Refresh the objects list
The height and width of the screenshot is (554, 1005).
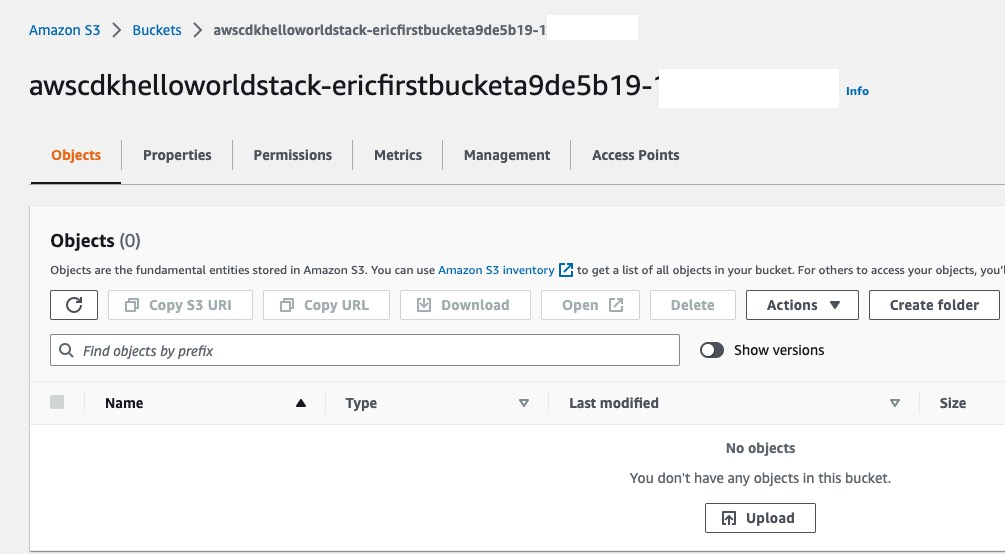coord(74,305)
